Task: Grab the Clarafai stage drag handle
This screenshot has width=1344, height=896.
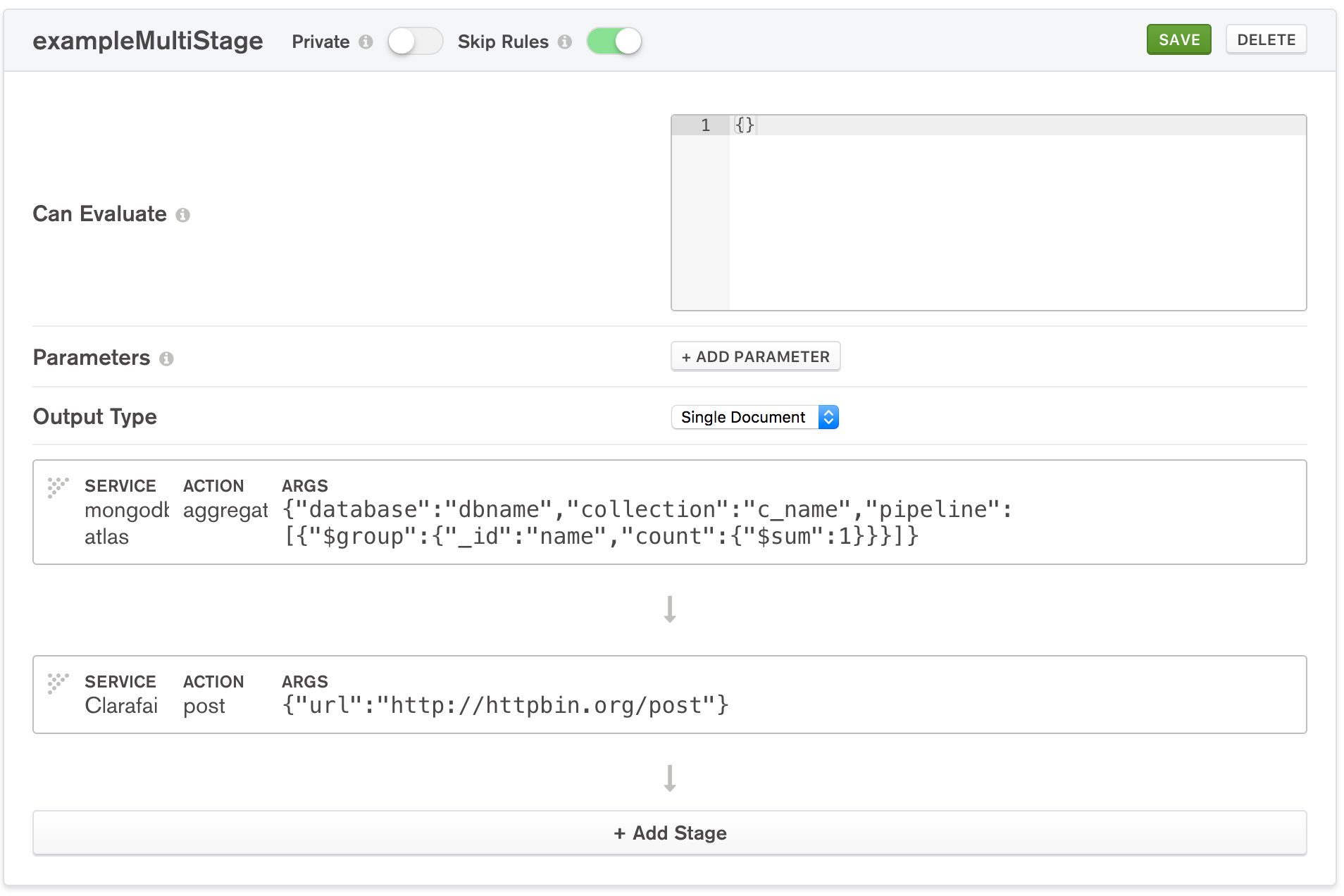Action: coord(58,682)
